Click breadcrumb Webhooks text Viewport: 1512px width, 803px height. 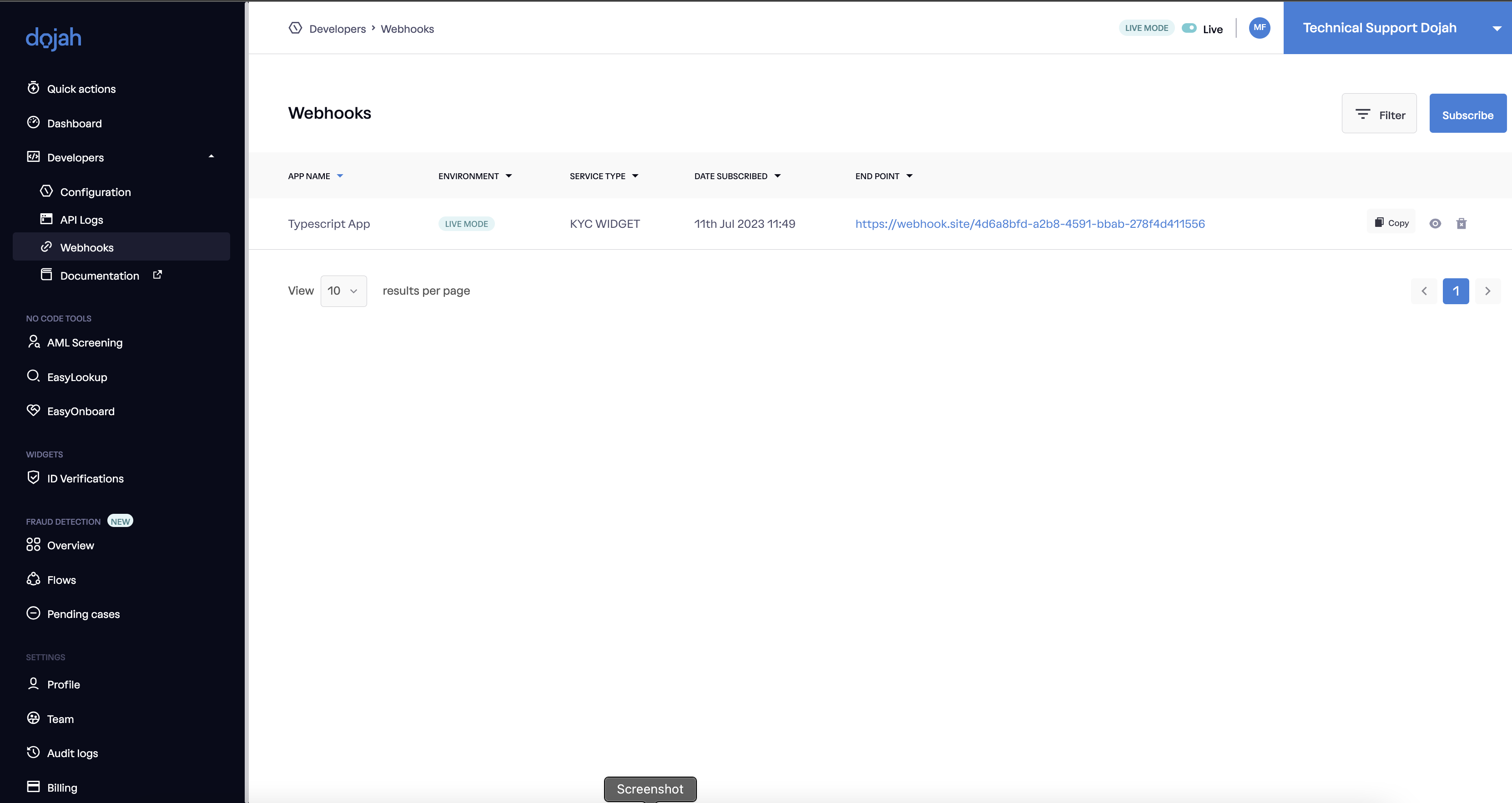point(408,29)
